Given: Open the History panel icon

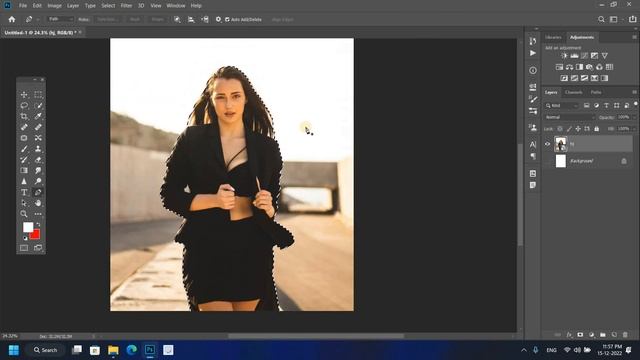Looking at the screenshot, I should point(533,41).
